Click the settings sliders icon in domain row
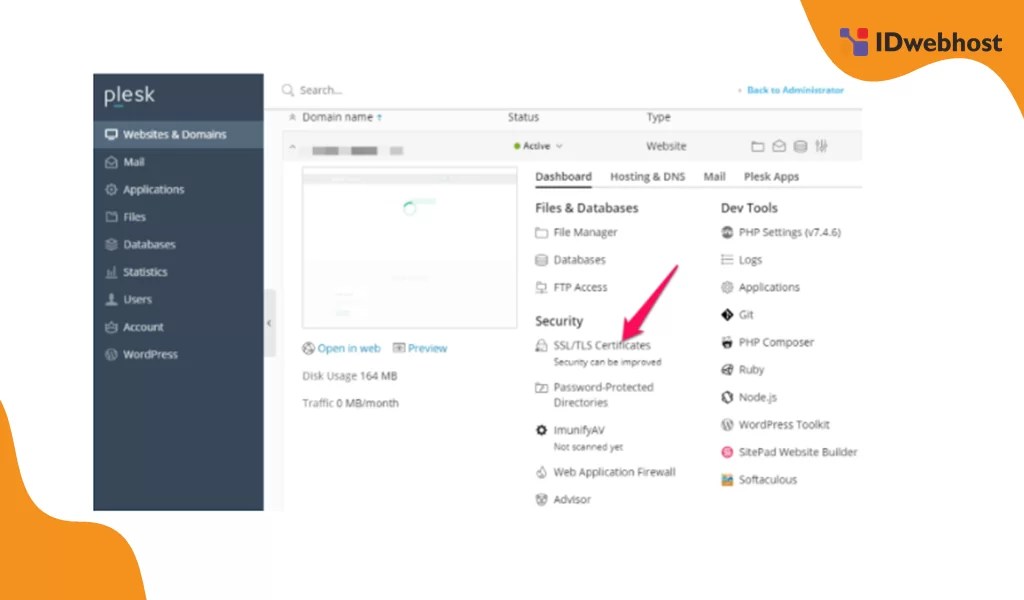Image resolution: width=1024 pixels, height=600 pixels. [x=821, y=146]
